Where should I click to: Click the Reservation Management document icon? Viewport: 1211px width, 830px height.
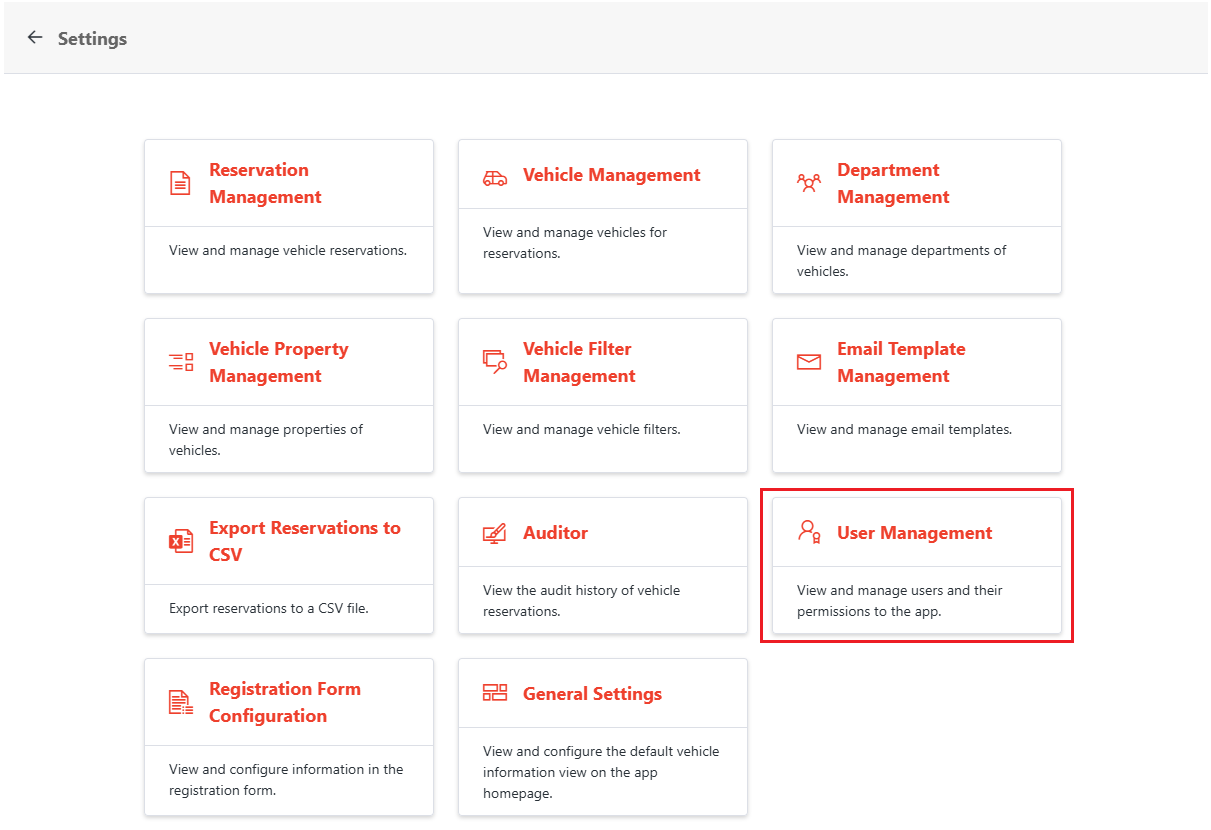tap(181, 183)
